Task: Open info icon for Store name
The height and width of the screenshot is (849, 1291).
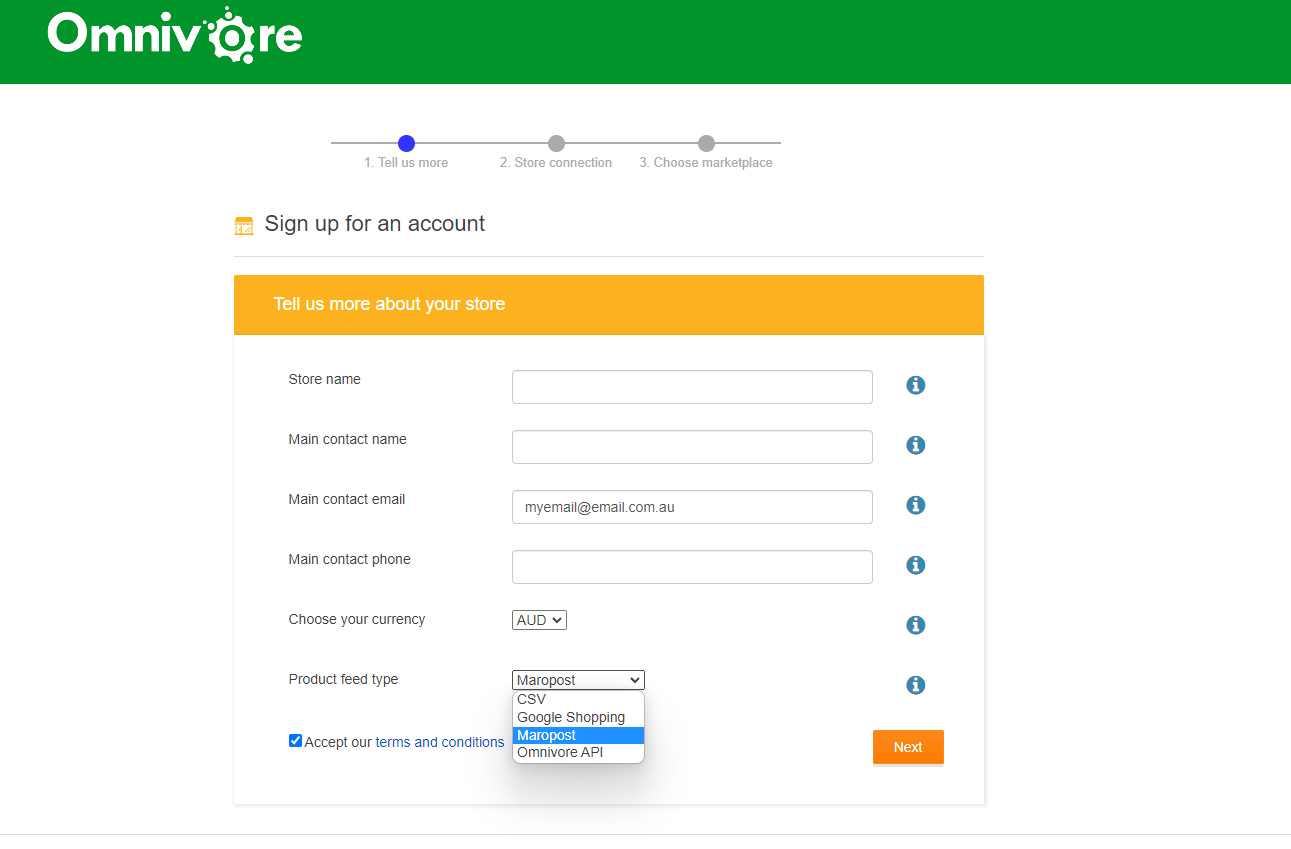Action: click(x=915, y=385)
